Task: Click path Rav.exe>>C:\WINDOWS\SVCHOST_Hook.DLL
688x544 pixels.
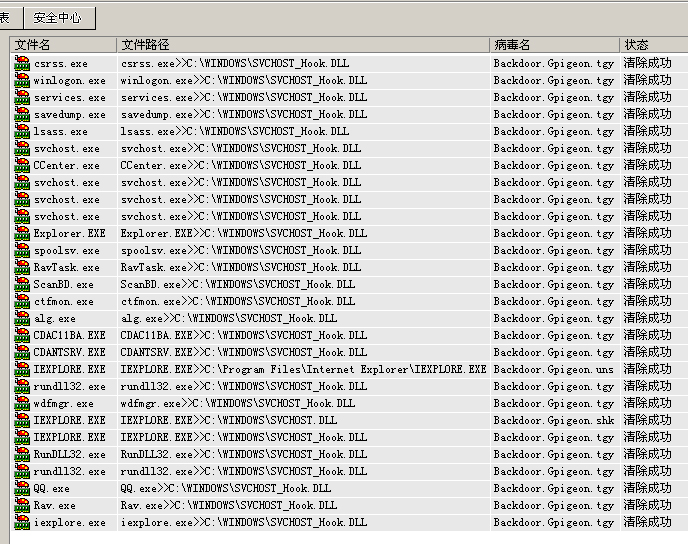Action: click(229, 505)
